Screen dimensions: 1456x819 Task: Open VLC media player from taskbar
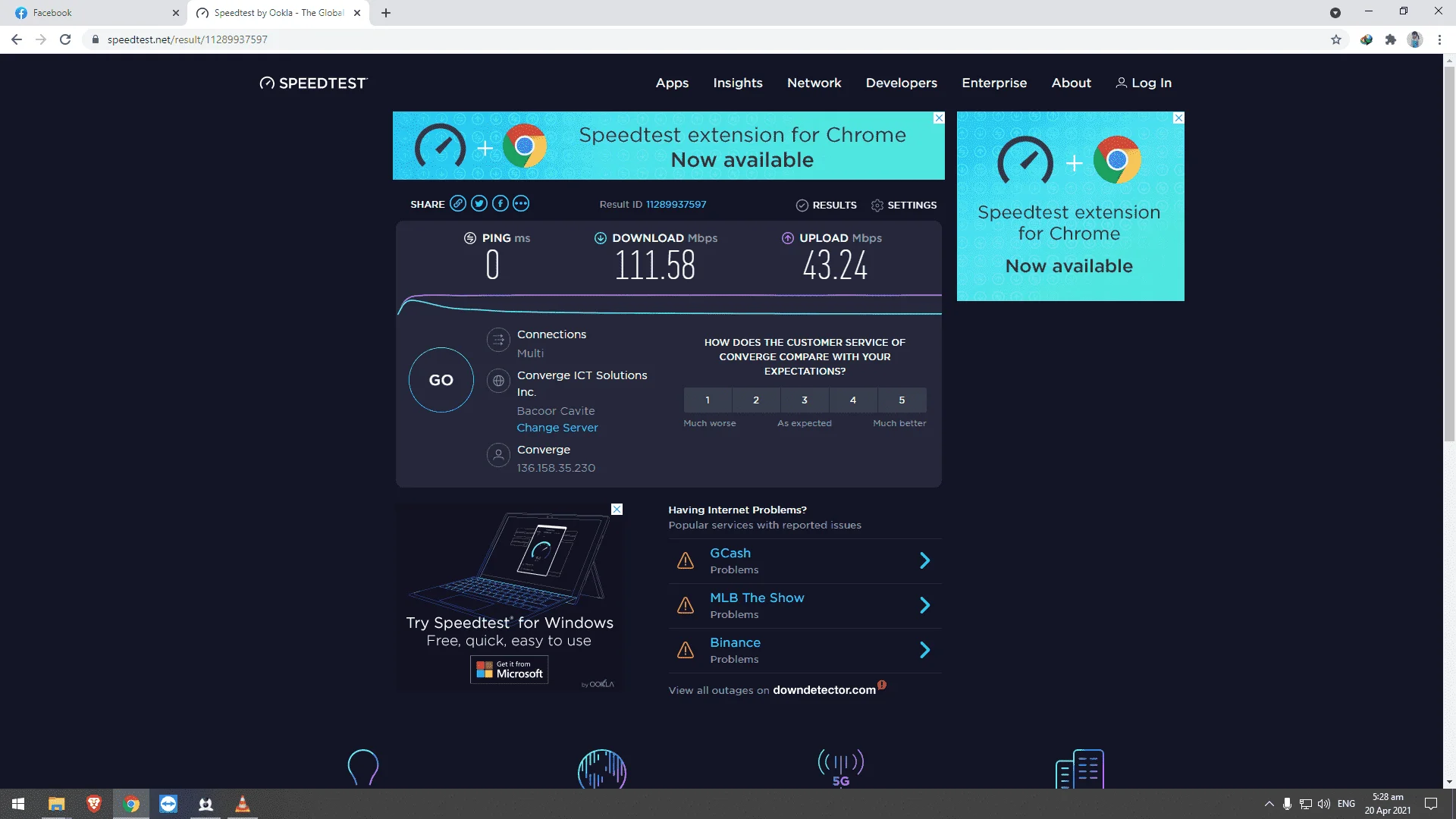point(243,804)
